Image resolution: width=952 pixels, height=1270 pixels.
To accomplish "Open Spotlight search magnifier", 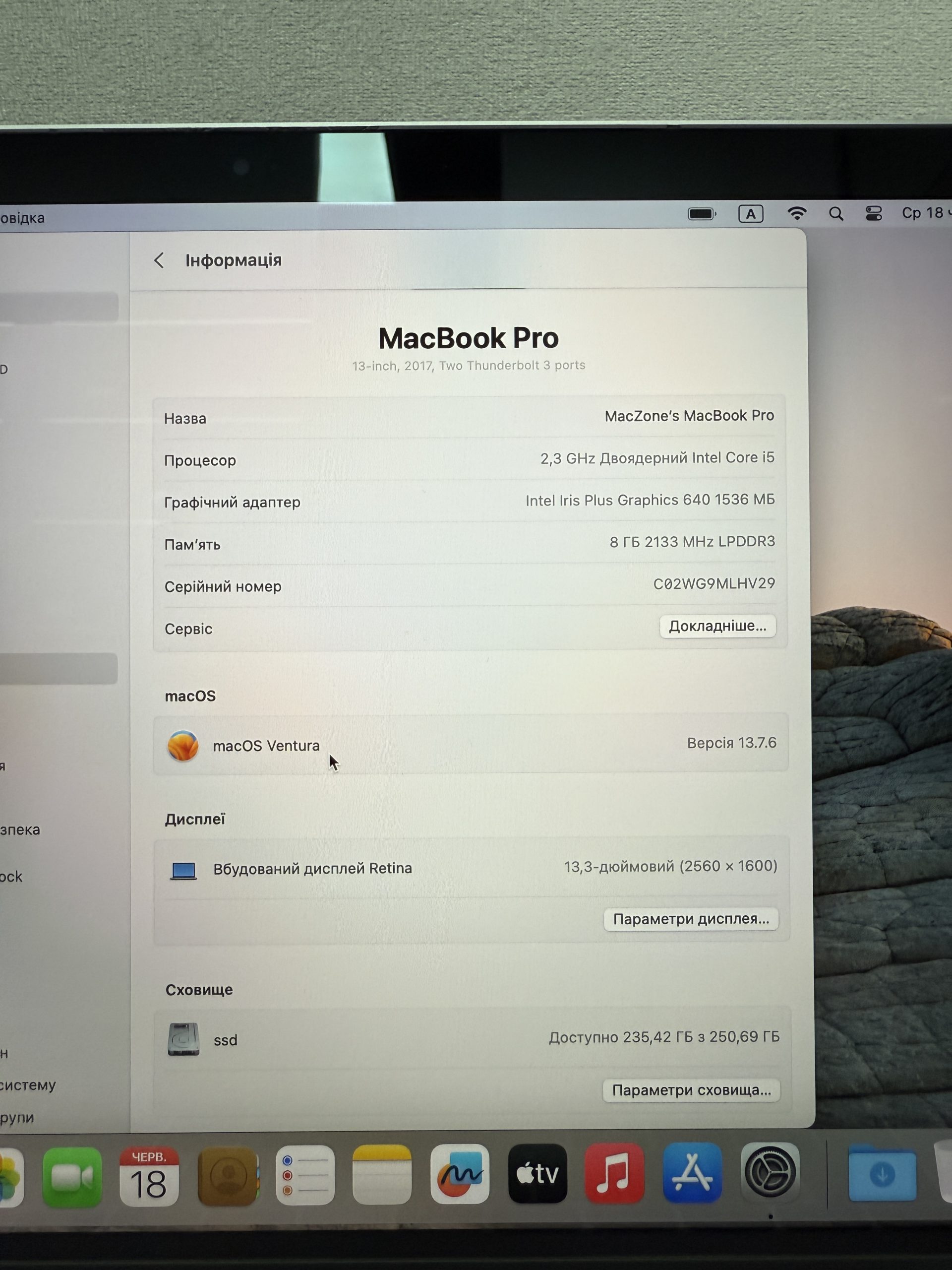I will 836,214.
